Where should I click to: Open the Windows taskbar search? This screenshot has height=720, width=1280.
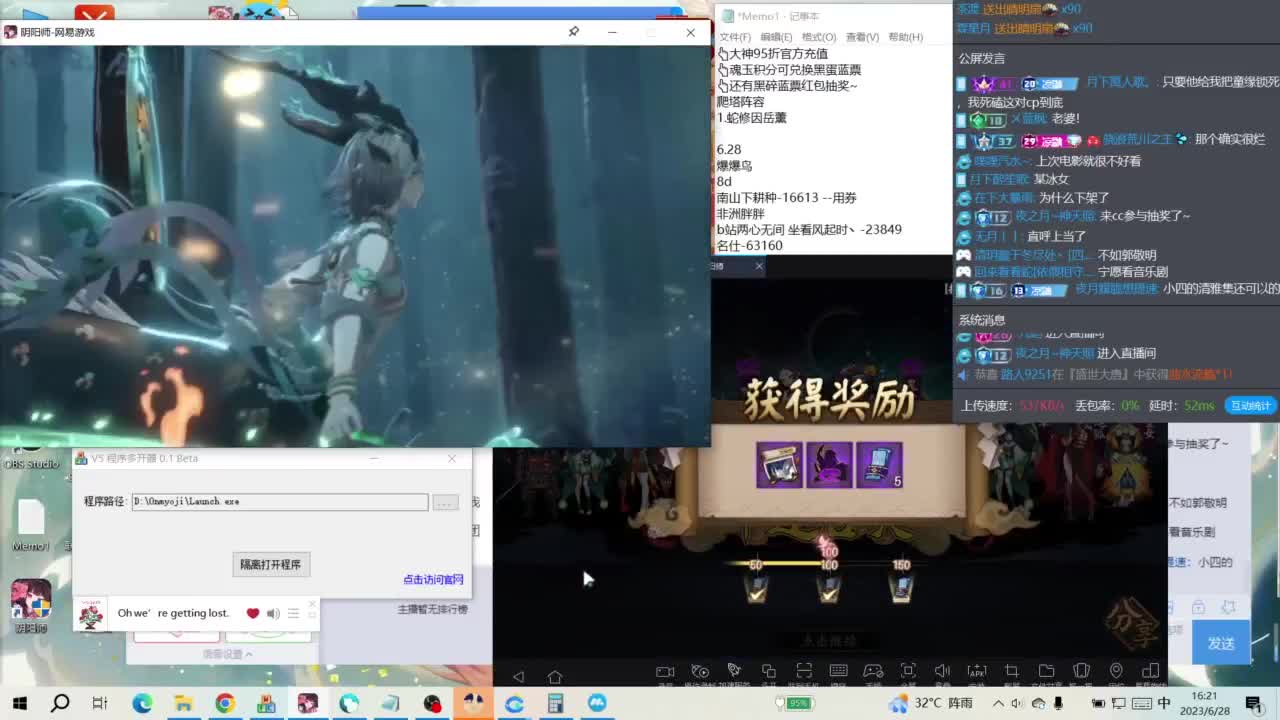point(60,703)
